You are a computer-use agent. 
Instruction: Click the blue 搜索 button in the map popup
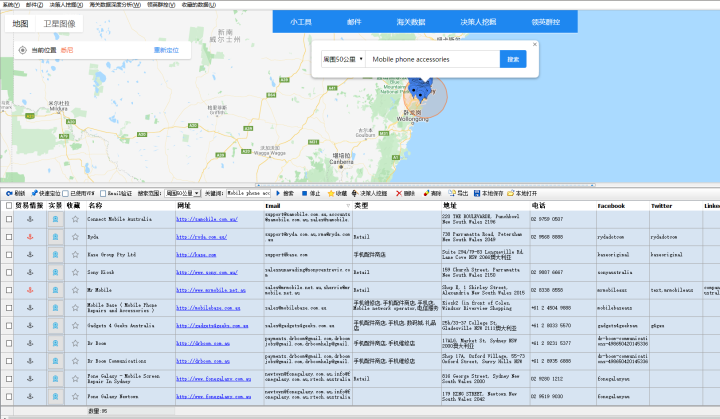[513, 59]
